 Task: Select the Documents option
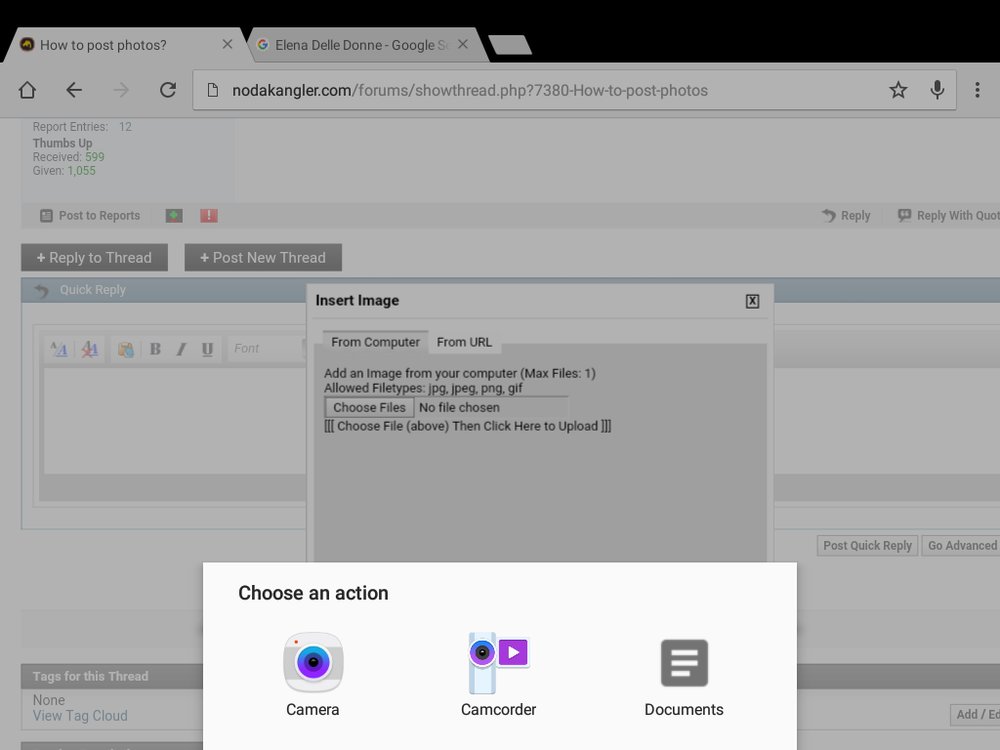(x=684, y=673)
